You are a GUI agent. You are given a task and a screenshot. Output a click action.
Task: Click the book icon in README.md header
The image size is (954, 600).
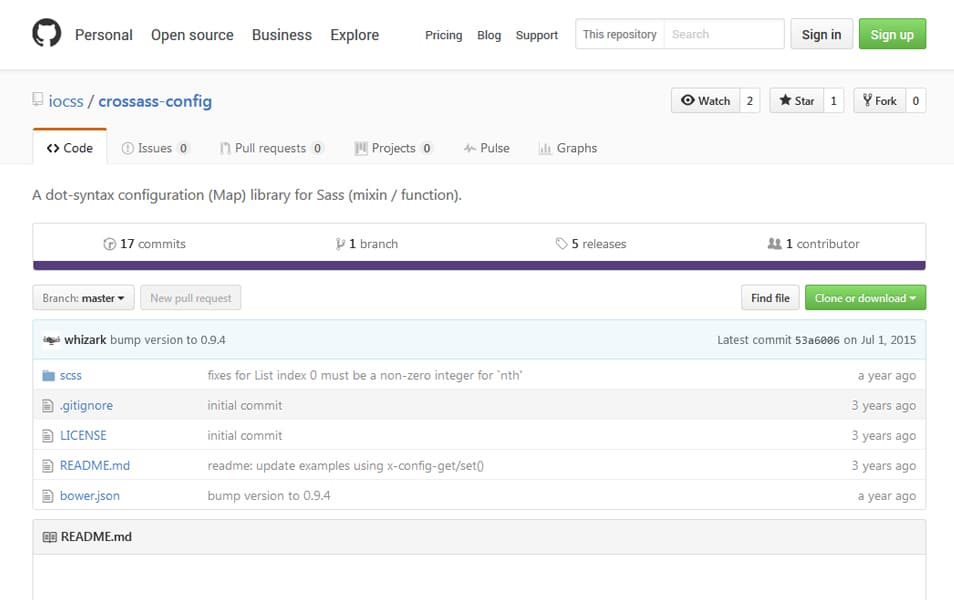pos(50,537)
